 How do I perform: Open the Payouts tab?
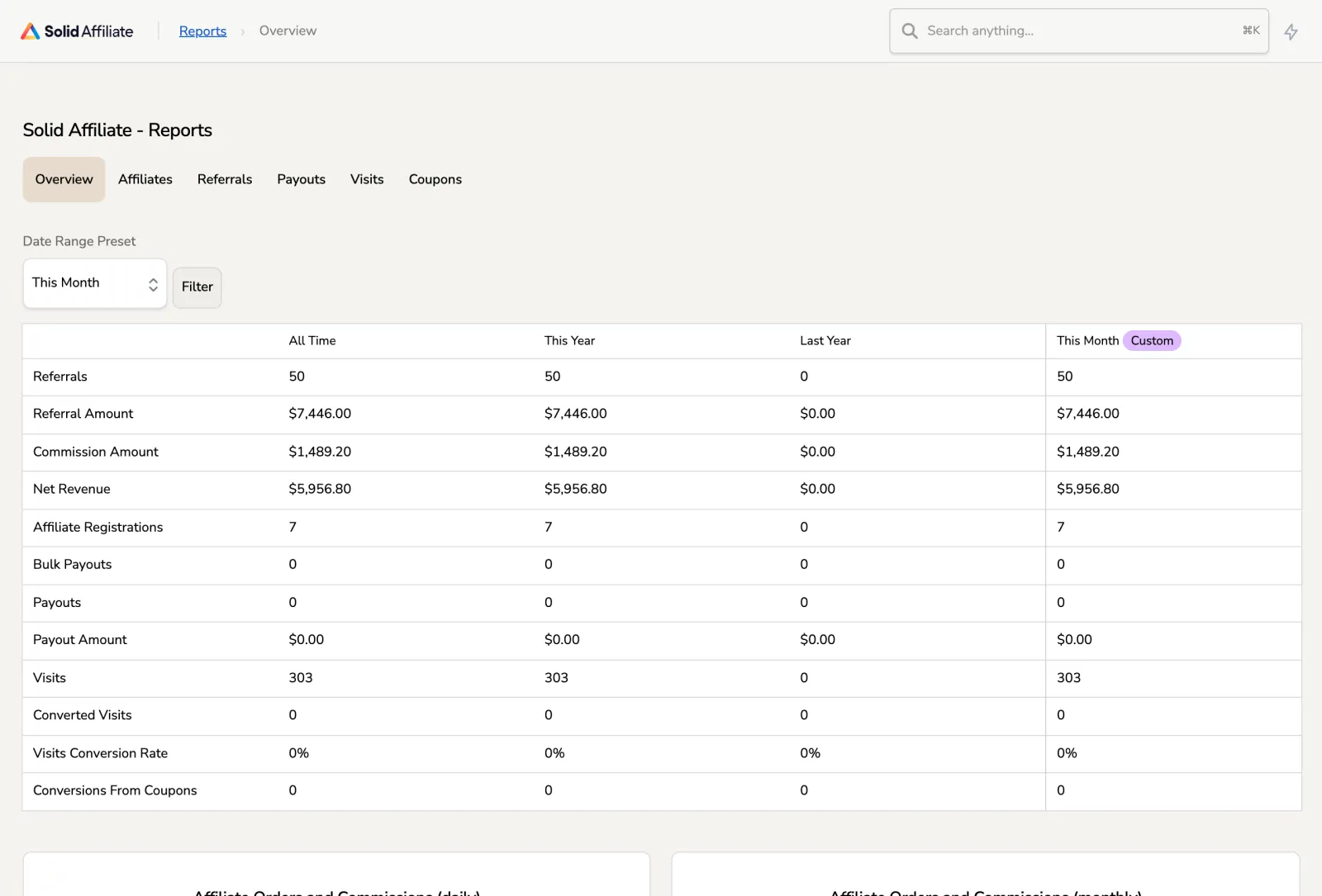pyautogui.click(x=302, y=179)
